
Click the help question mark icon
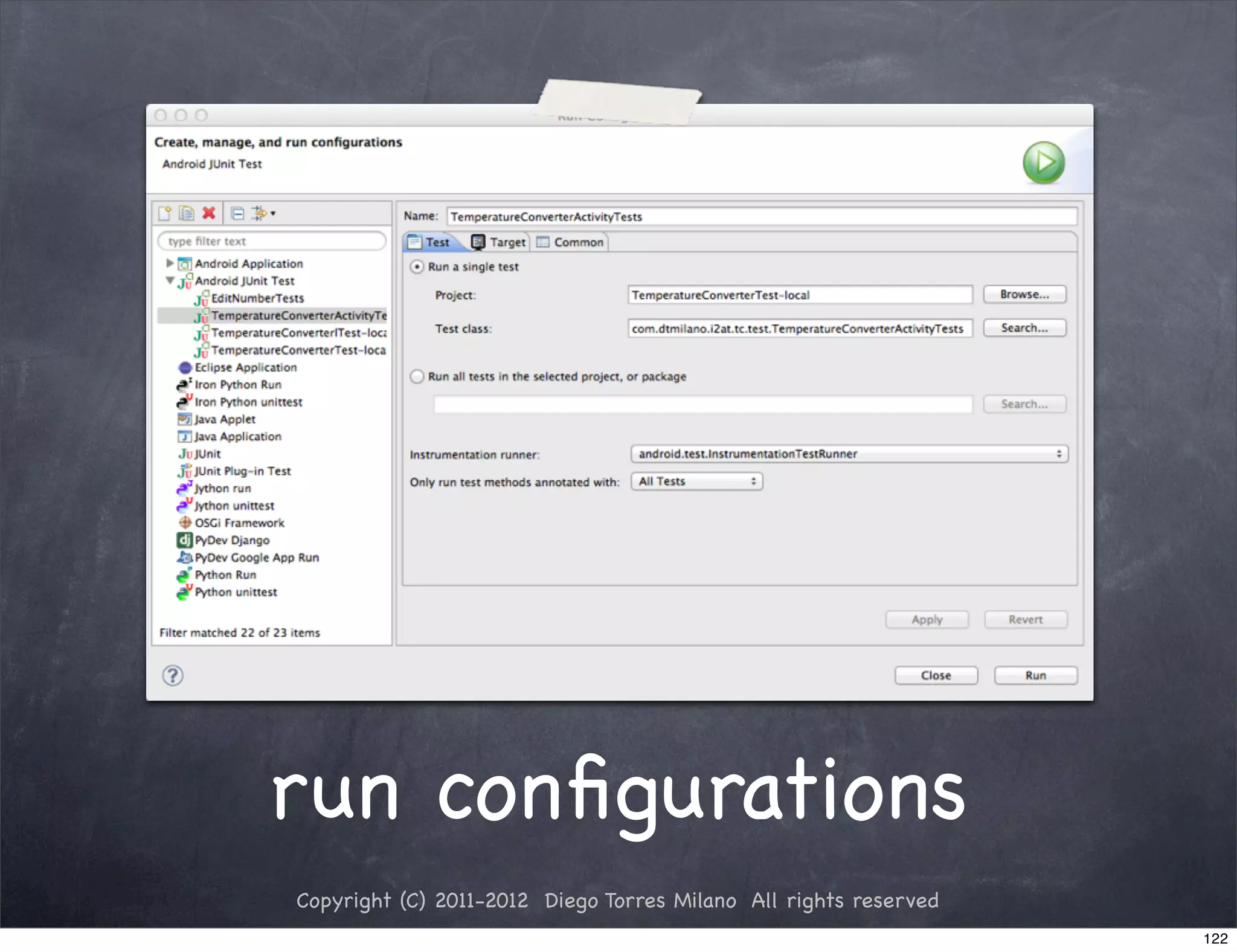click(x=173, y=675)
